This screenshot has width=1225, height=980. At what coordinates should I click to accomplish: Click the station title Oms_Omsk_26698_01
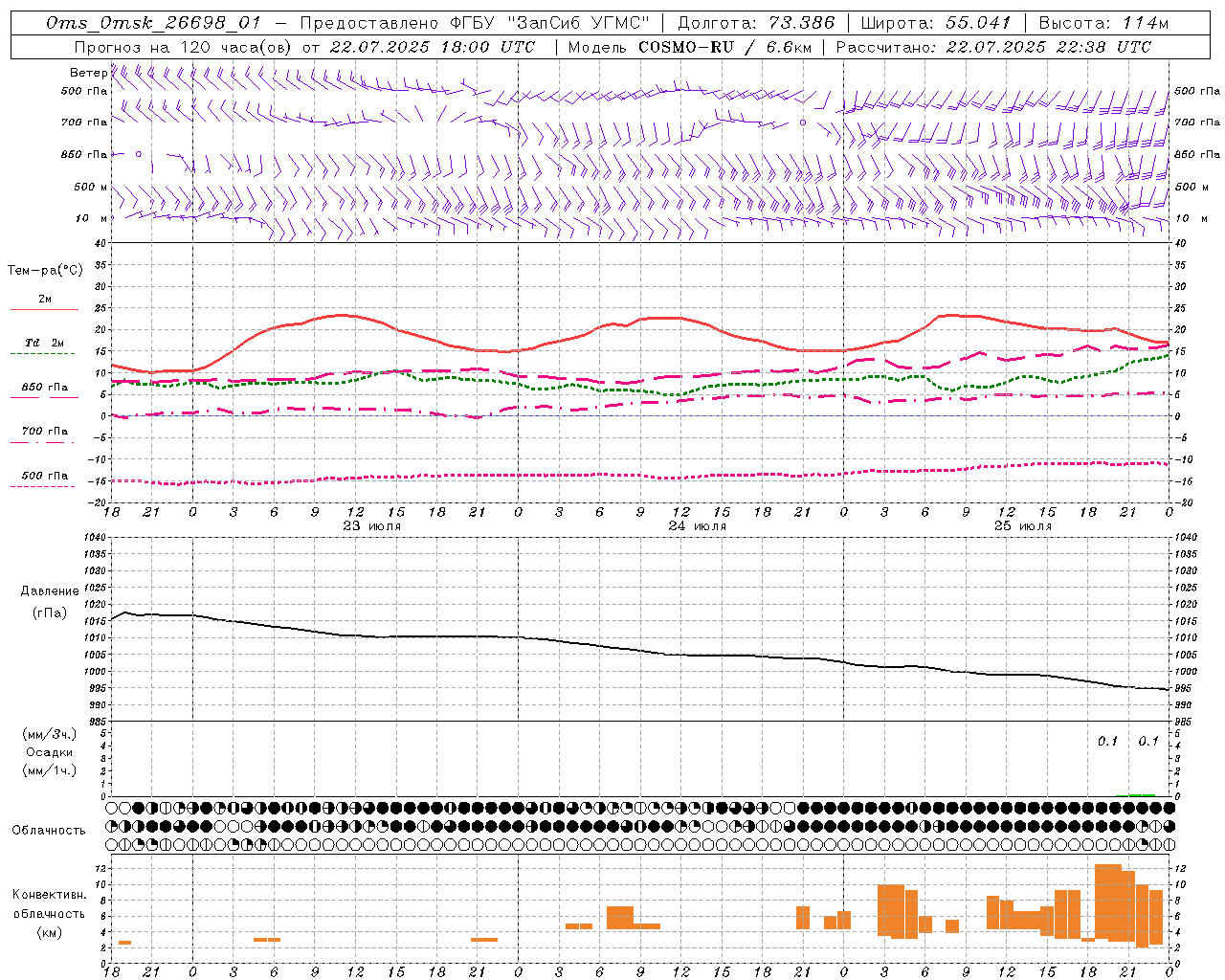pyautogui.click(x=153, y=23)
